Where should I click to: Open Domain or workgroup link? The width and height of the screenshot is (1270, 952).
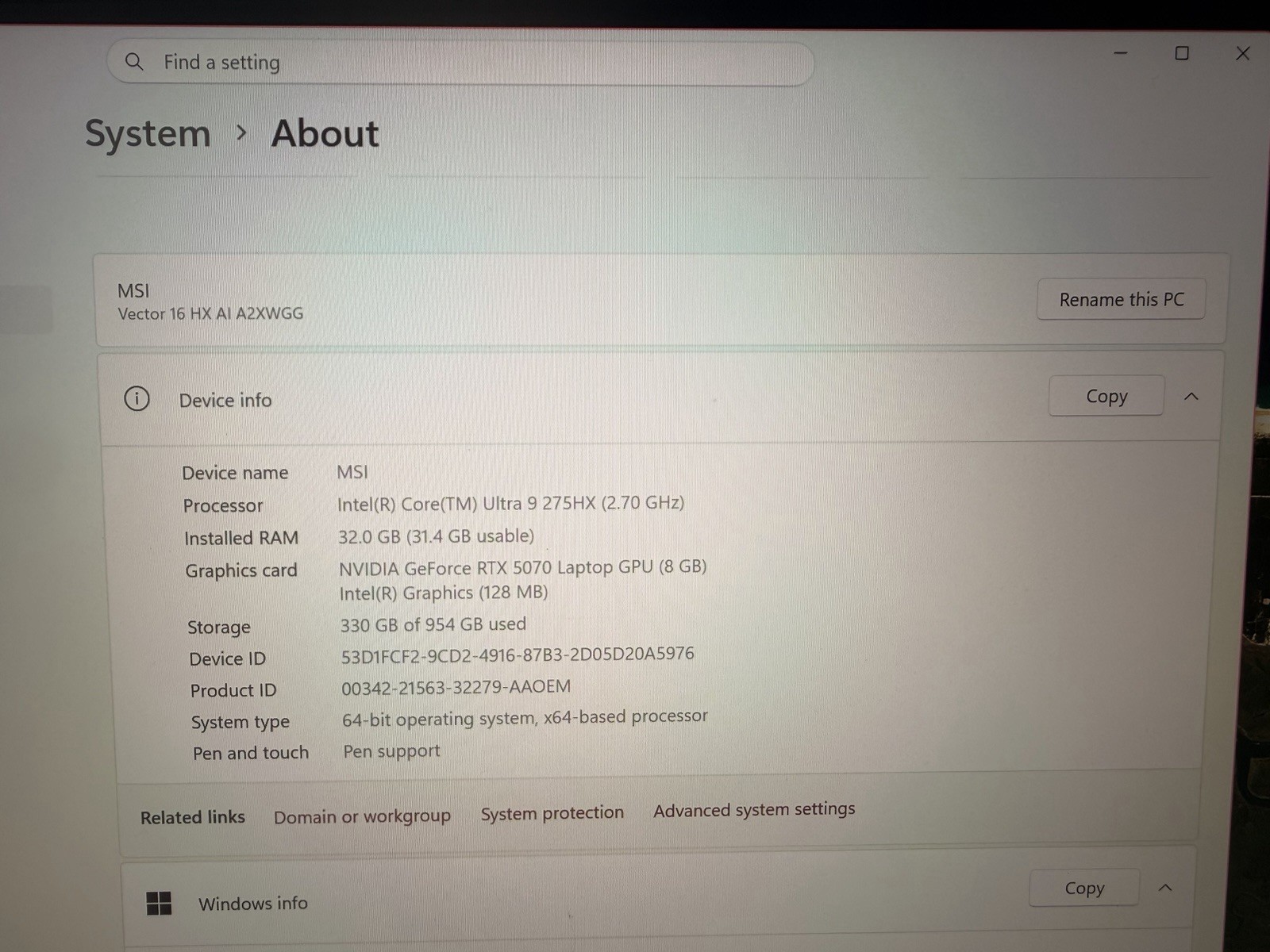(x=362, y=816)
